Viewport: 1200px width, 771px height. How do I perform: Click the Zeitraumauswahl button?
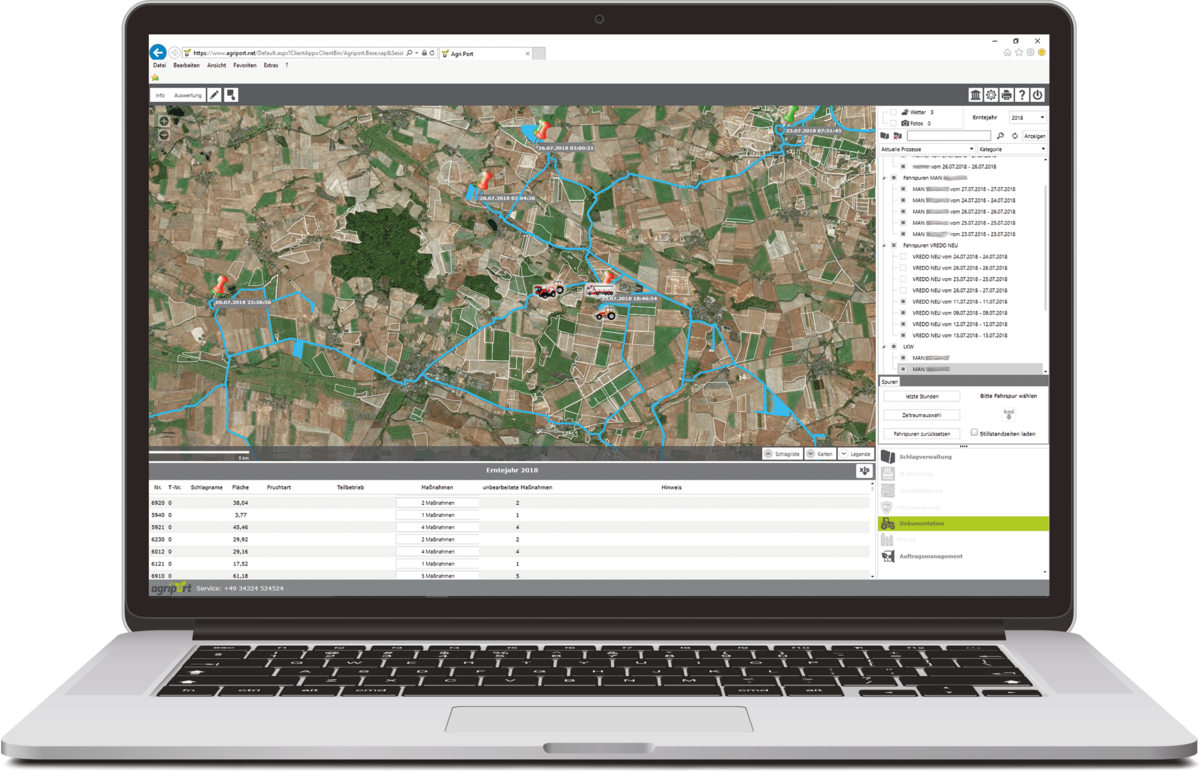[x=920, y=415]
